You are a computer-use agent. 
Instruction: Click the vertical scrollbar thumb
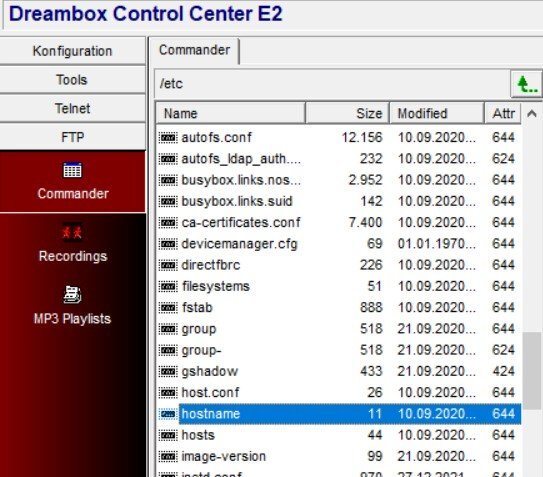532,371
